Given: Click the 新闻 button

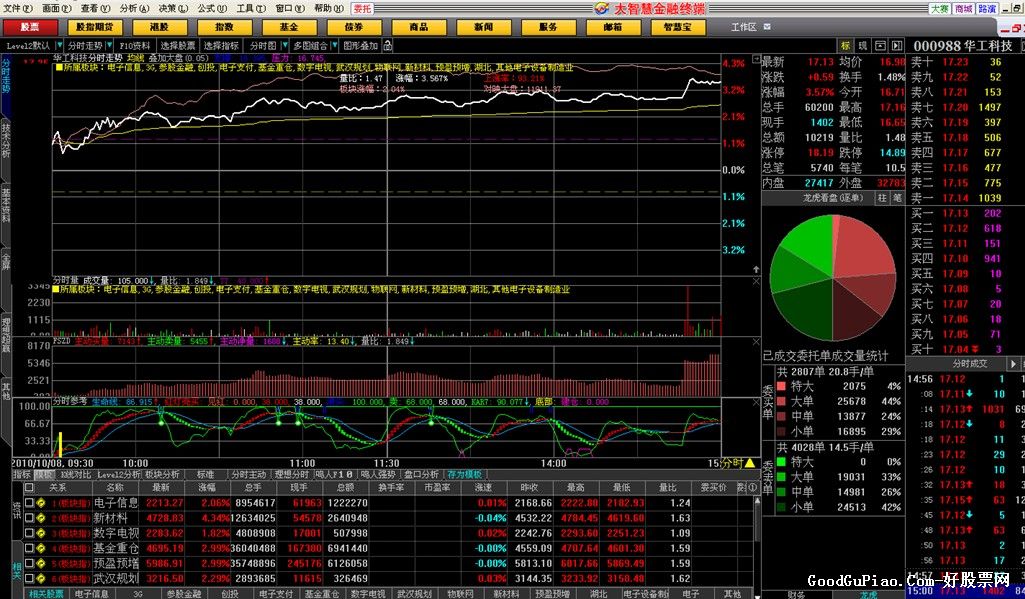Looking at the screenshot, I should [484, 27].
